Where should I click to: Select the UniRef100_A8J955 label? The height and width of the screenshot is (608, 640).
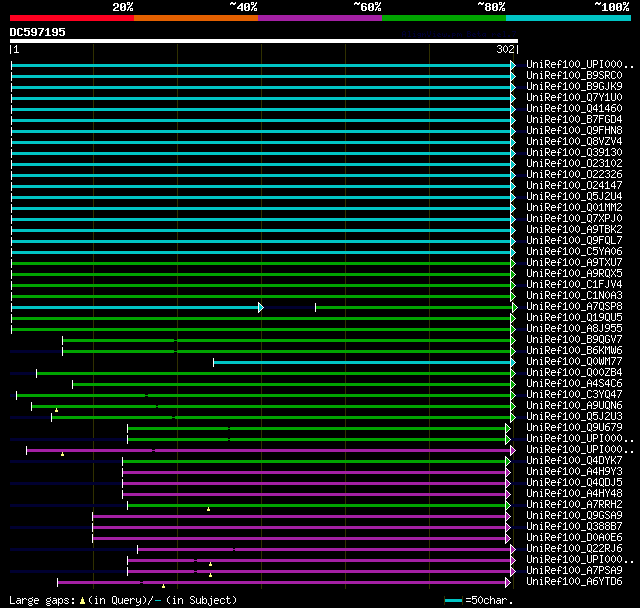pyautogui.click(x=574, y=329)
